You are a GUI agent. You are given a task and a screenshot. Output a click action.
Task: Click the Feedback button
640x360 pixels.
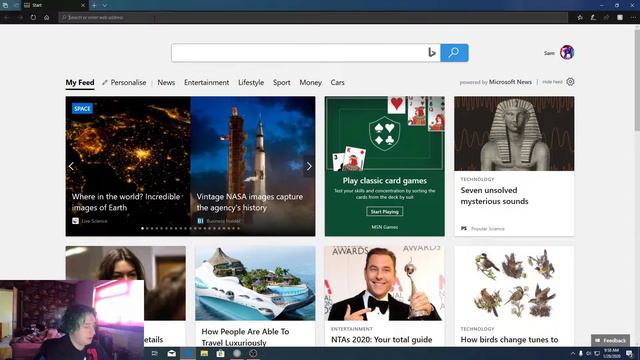pyautogui.click(x=610, y=340)
